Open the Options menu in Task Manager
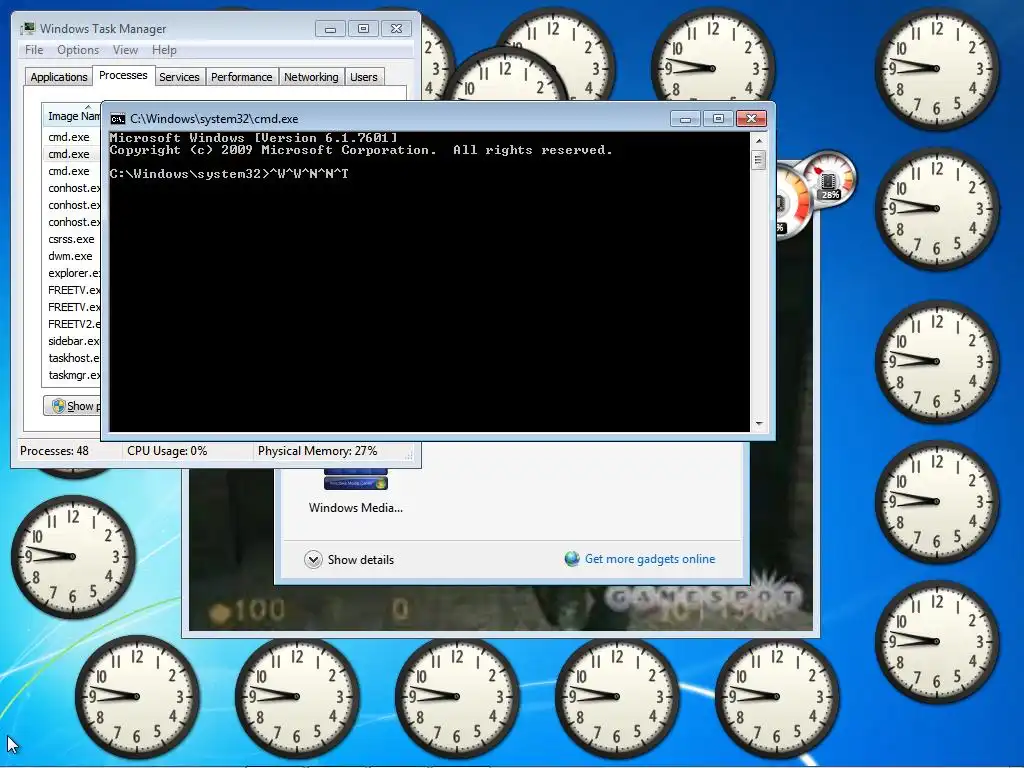This screenshot has width=1024, height=768. (78, 50)
